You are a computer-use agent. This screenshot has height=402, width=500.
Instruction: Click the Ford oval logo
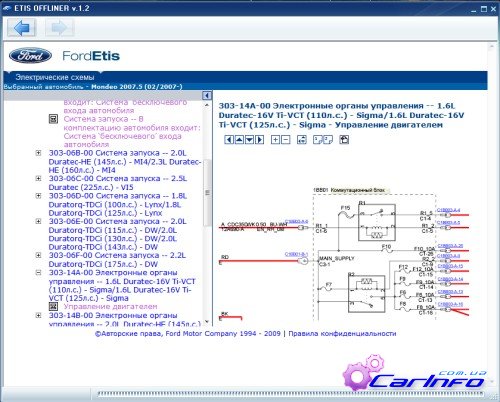pyautogui.click(x=30, y=56)
